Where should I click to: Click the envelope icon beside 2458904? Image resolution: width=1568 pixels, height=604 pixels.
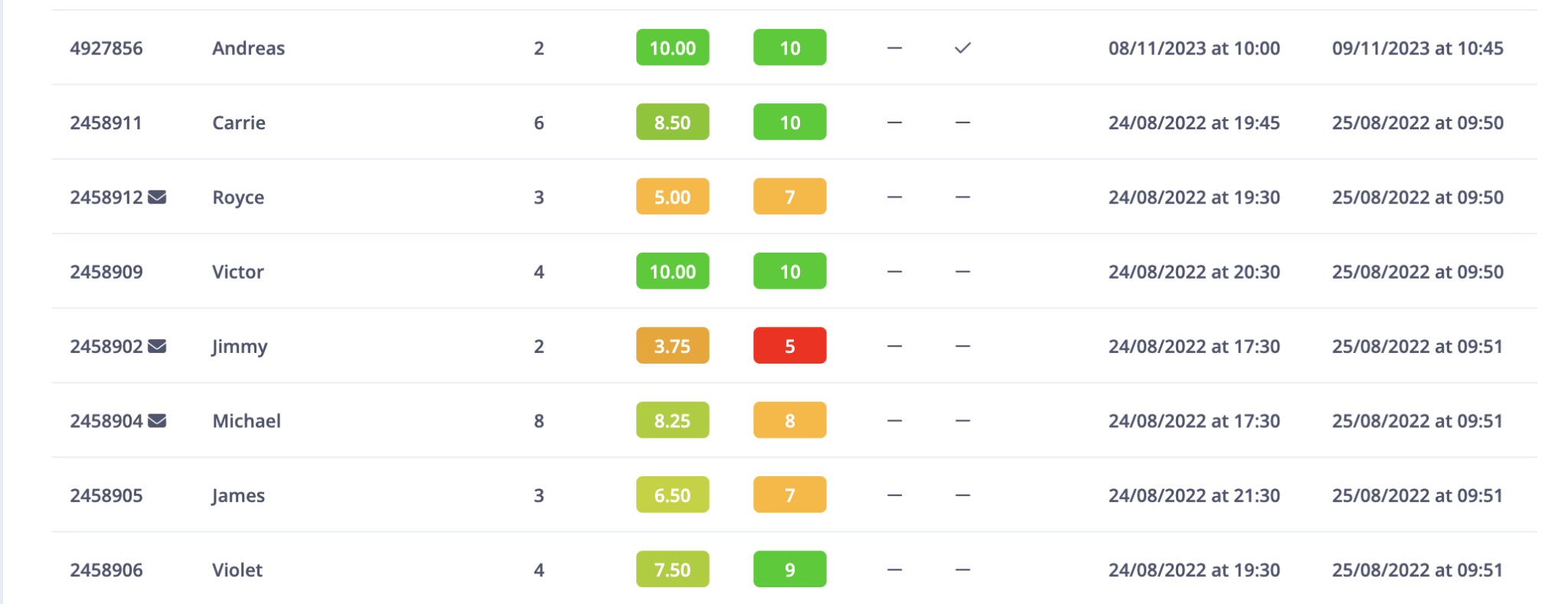(157, 421)
